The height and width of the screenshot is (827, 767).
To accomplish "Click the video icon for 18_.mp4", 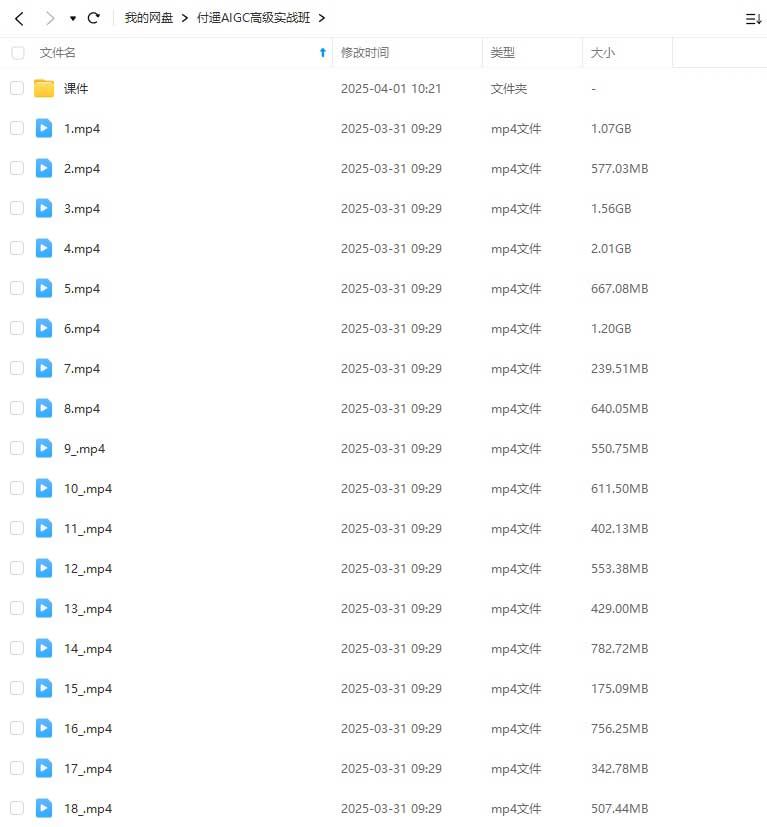I will pos(44,808).
